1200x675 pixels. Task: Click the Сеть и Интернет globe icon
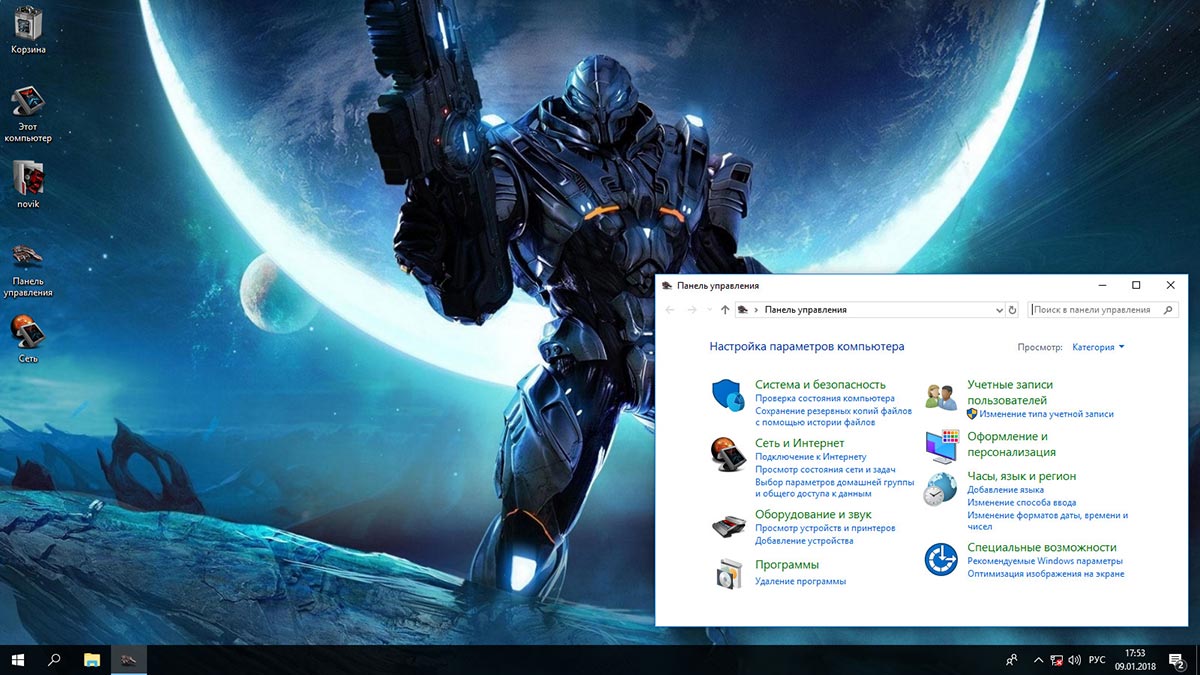(728, 454)
